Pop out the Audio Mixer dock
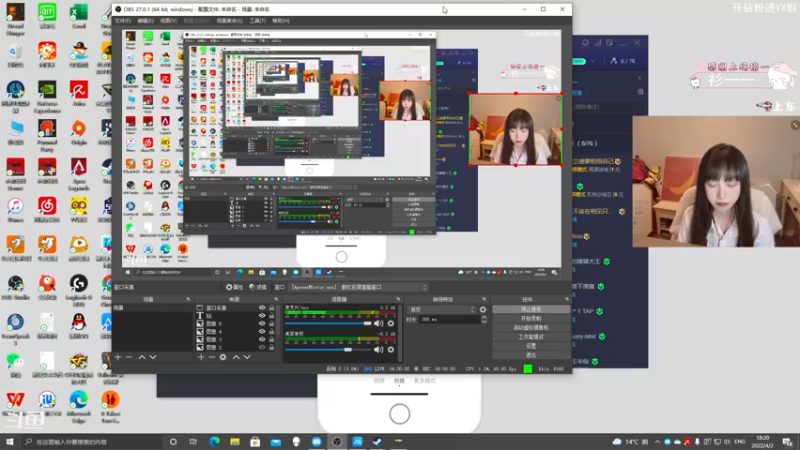This screenshot has height=450, width=800. click(398, 299)
